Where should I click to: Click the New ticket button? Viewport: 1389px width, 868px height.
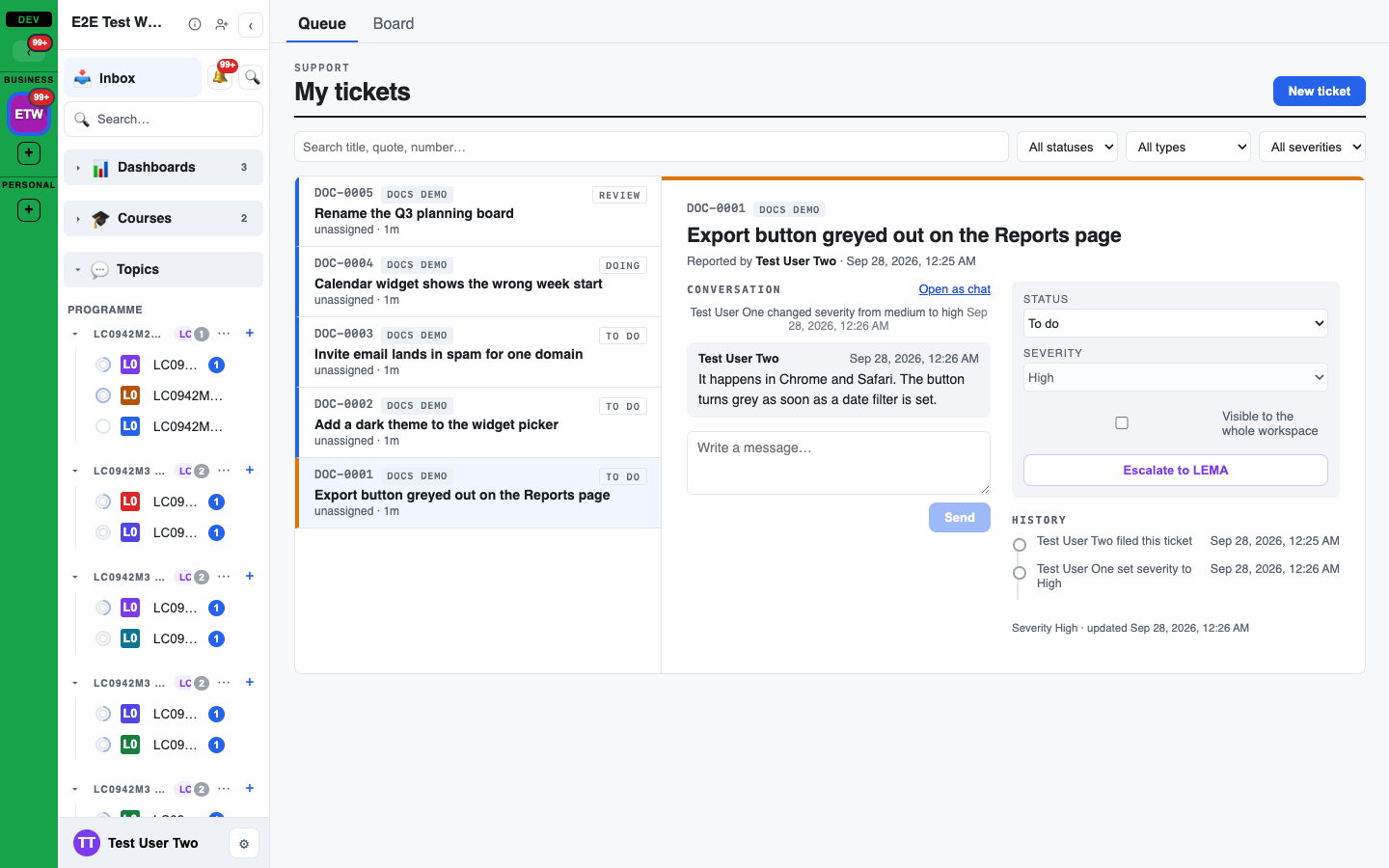(1320, 91)
